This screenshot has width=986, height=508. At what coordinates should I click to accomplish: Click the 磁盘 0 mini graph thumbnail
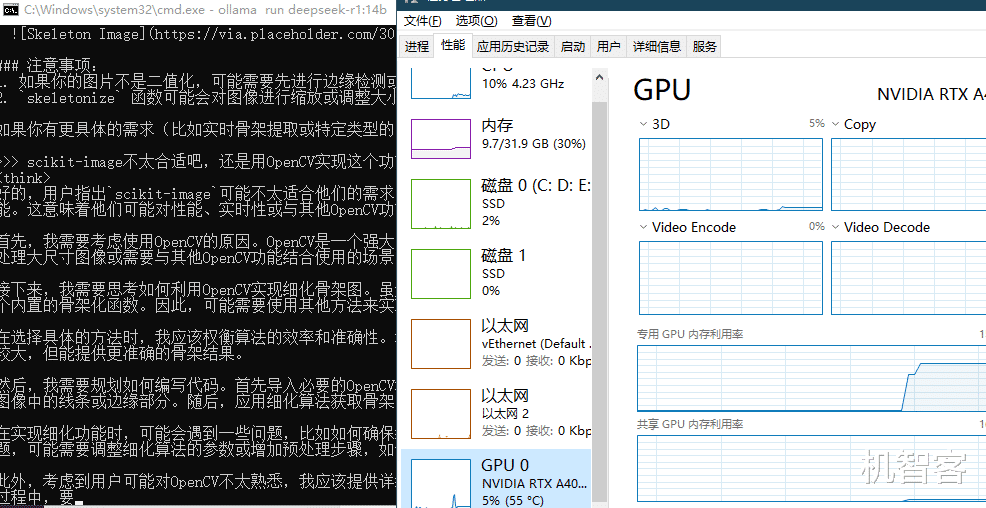pos(441,204)
